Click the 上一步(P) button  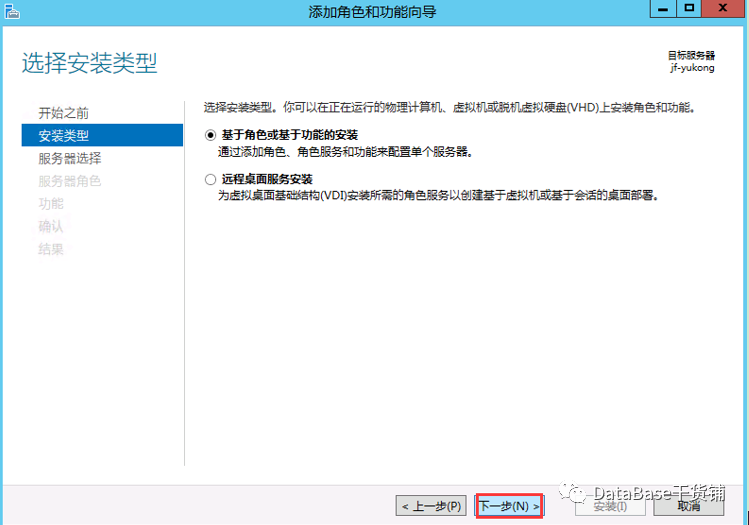point(431,506)
